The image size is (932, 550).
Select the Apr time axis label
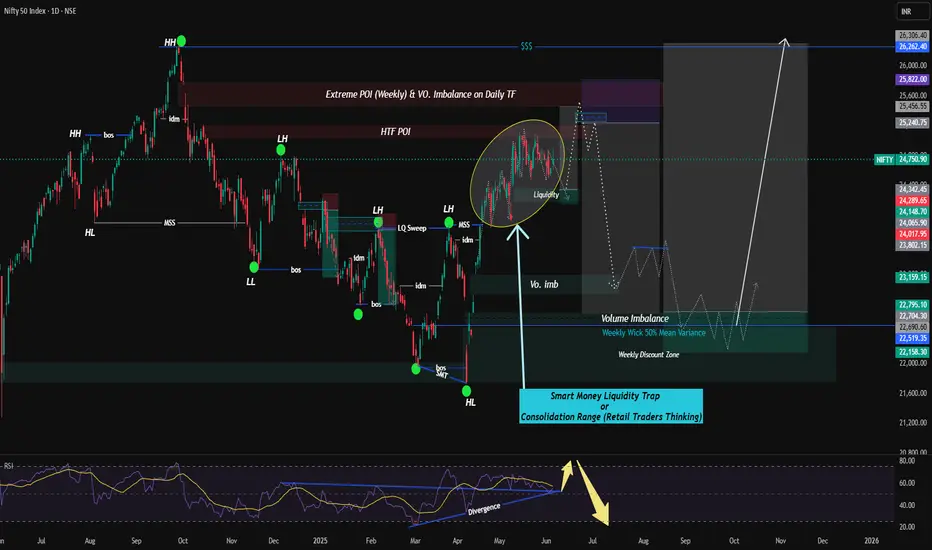point(457,540)
